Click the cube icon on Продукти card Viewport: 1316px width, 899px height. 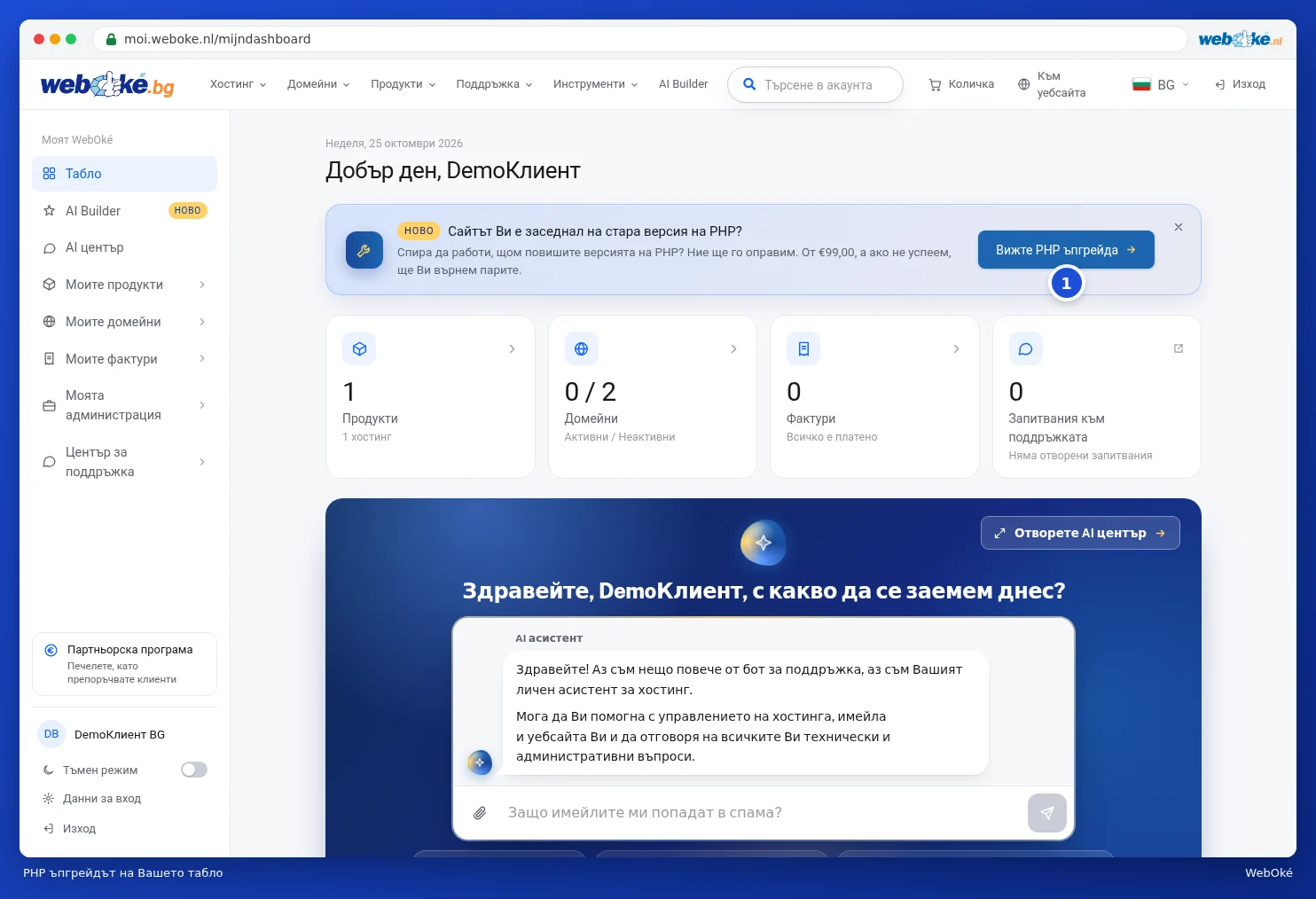click(359, 348)
